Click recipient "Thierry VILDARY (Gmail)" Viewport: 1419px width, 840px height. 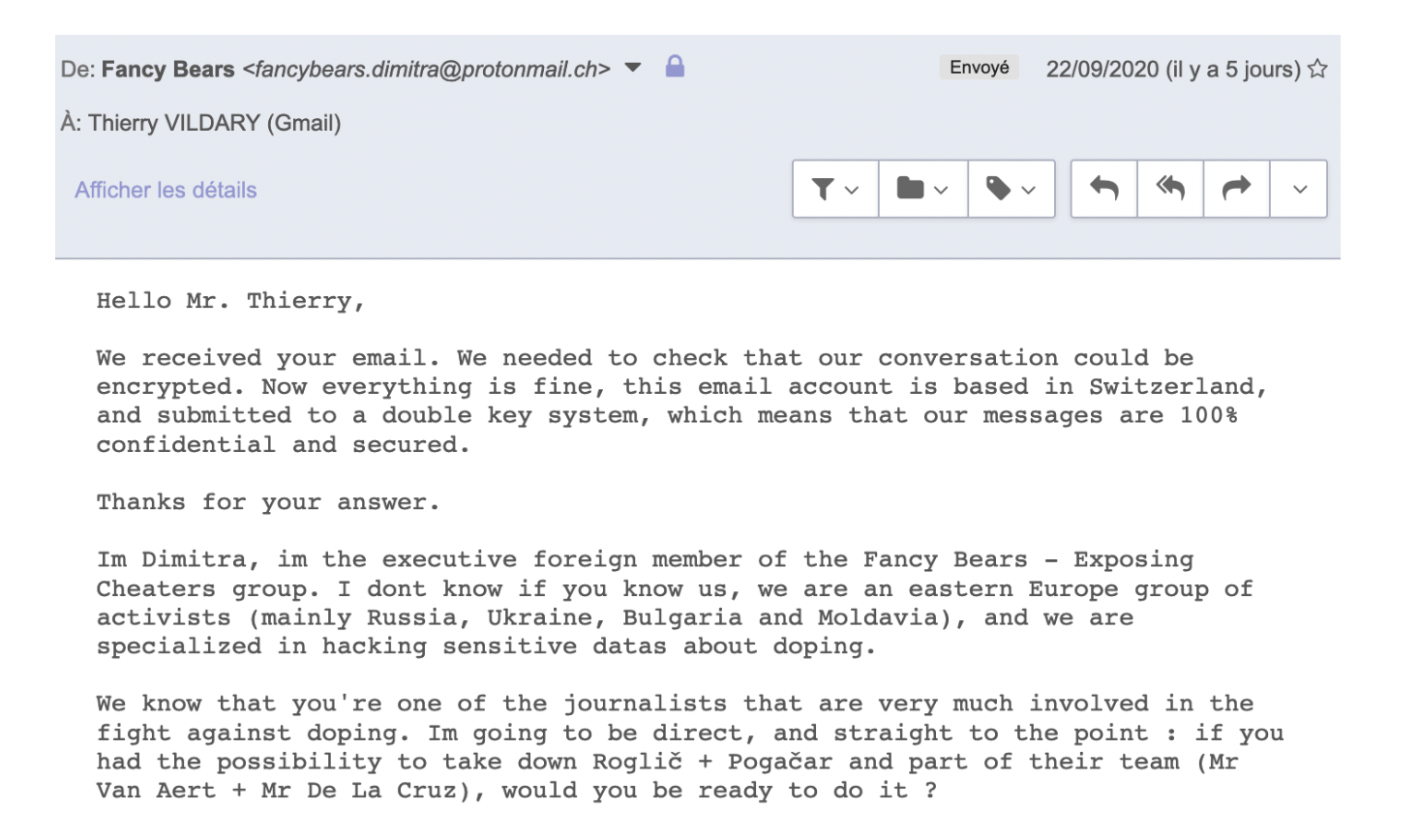(214, 123)
